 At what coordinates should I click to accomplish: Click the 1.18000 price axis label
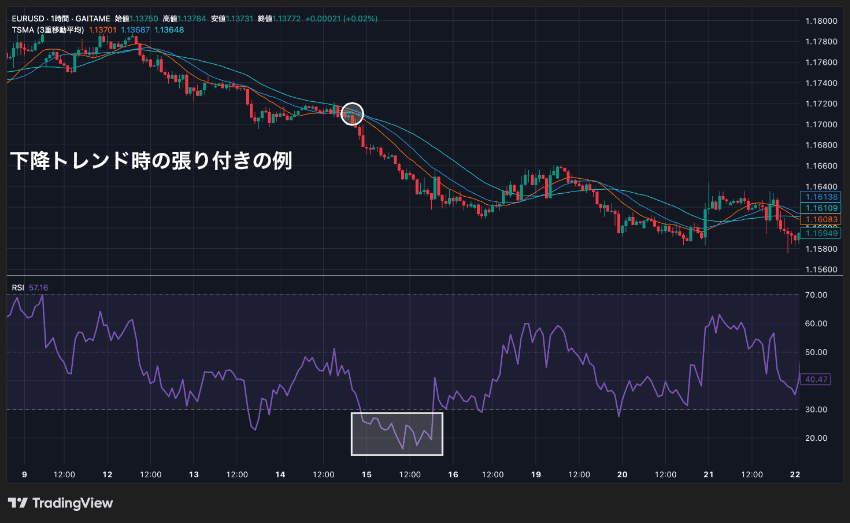pyautogui.click(x=821, y=21)
